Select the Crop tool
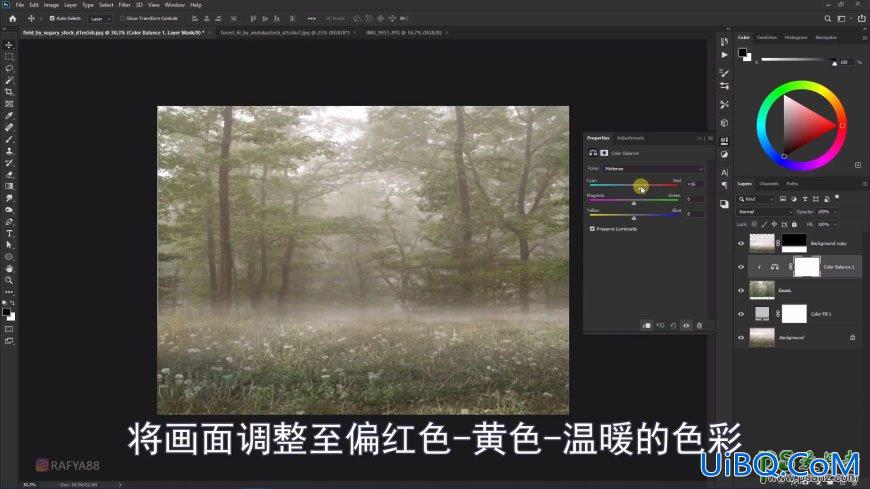The width and height of the screenshot is (870, 489). tap(9, 92)
